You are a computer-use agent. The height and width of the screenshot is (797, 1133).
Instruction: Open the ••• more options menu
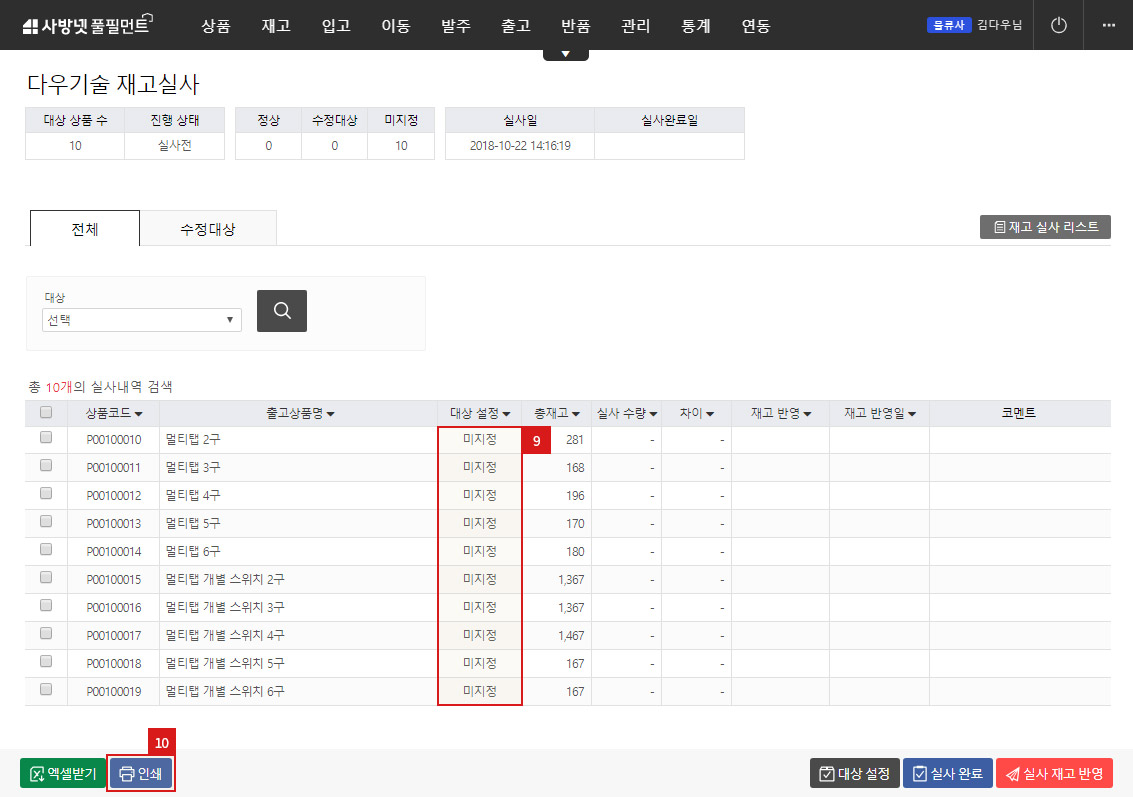(x=1108, y=25)
